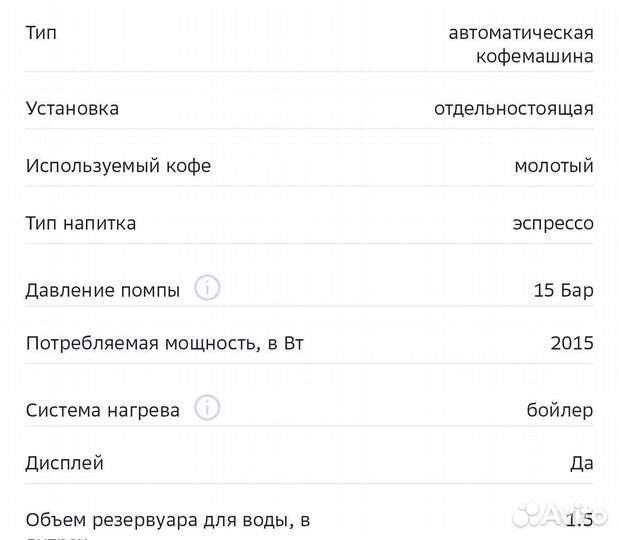Click the Потребляемая мощность, в Вт label
Viewport: 619px width, 540px height.
[165, 344]
